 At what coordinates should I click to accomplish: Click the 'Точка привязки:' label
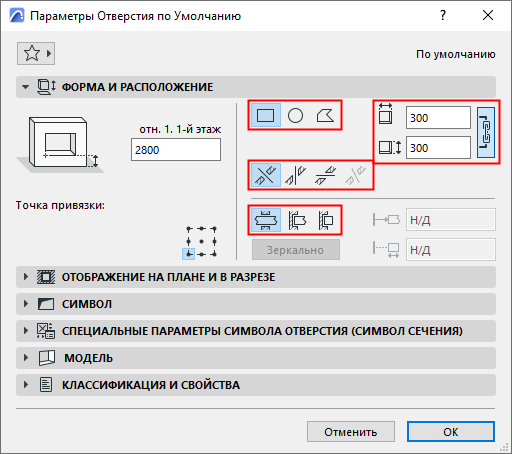(60, 205)
